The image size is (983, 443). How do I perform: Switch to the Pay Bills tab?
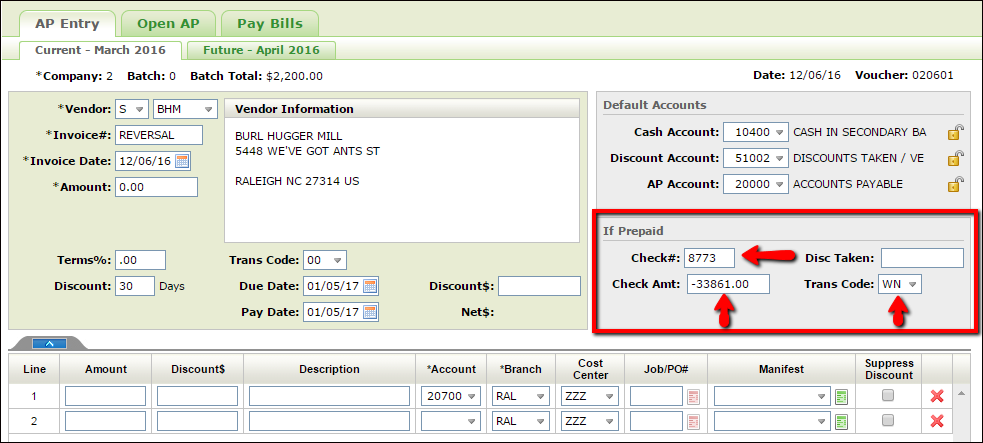[x=269, y=23]
